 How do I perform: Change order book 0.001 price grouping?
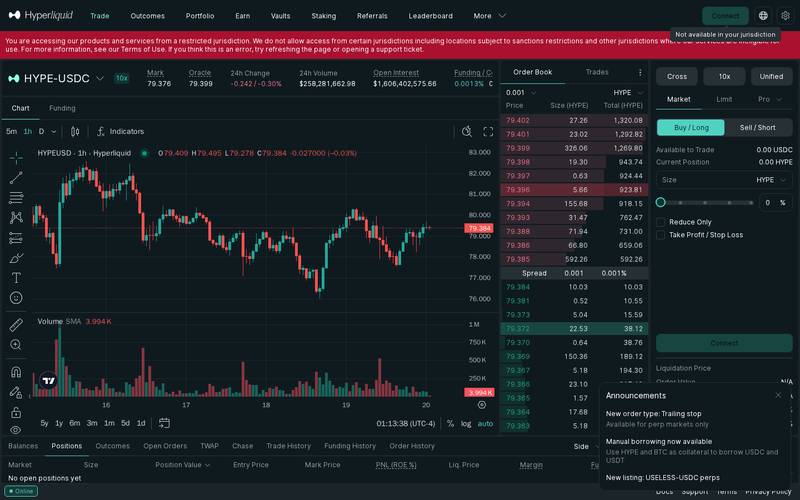click(x=521, y=93)
